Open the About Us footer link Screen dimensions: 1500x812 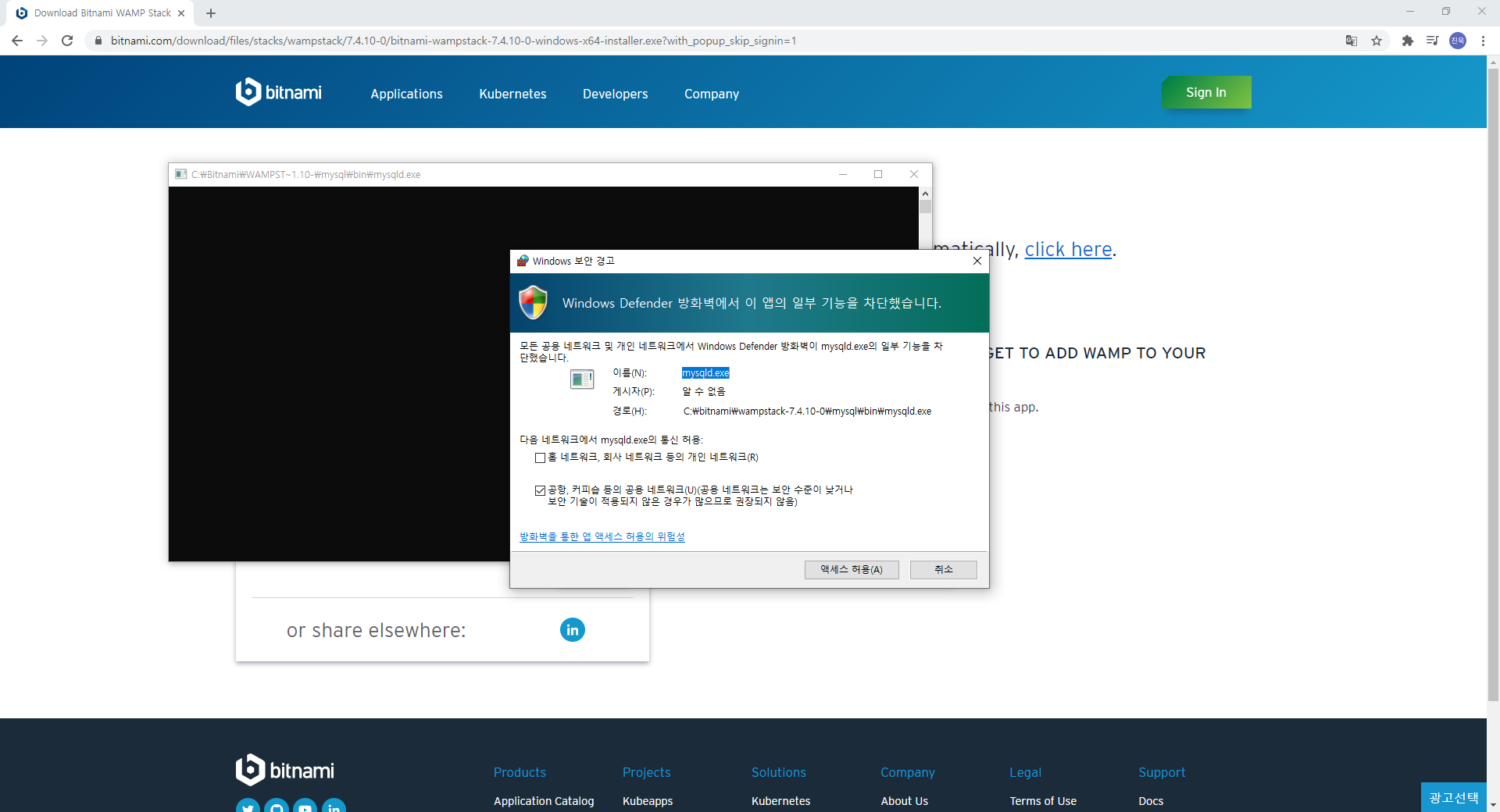coord(905,801)
